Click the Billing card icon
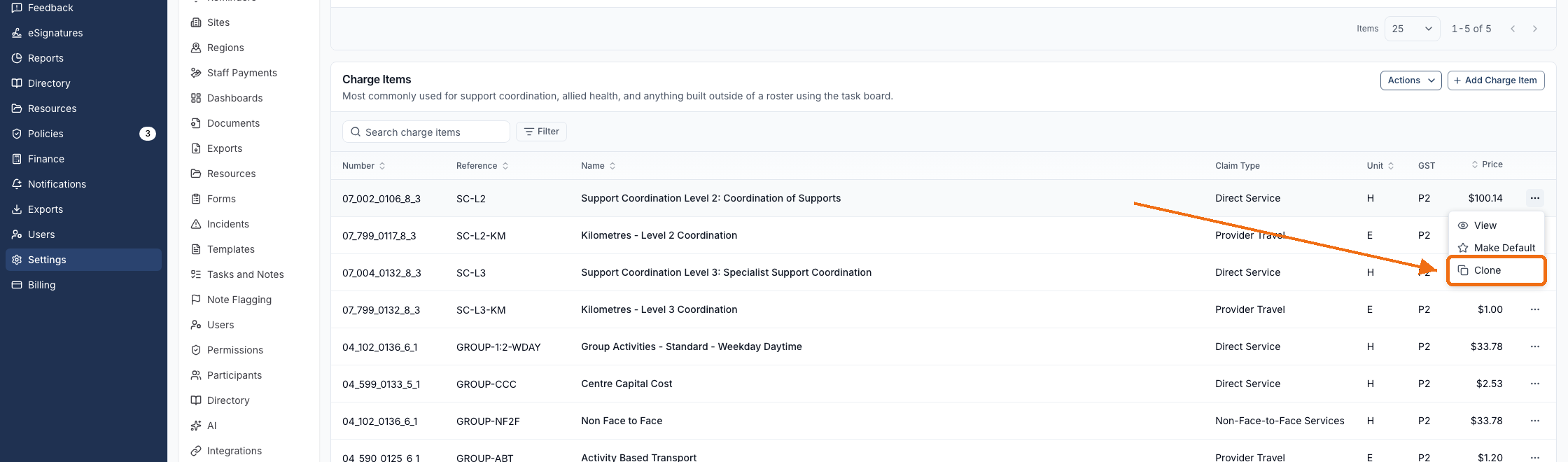Viewport: 1568px width, 462px height. (17, 285)
